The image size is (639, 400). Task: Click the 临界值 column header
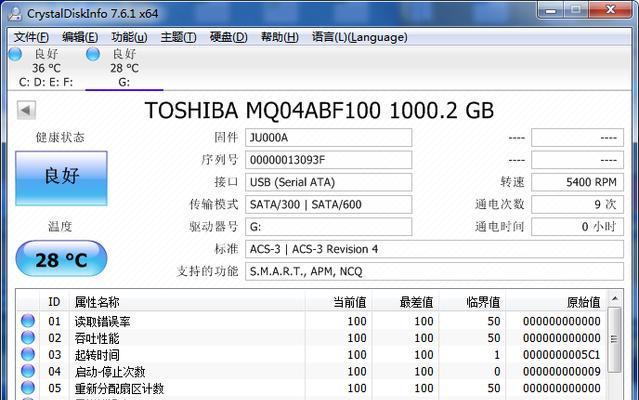472,302
